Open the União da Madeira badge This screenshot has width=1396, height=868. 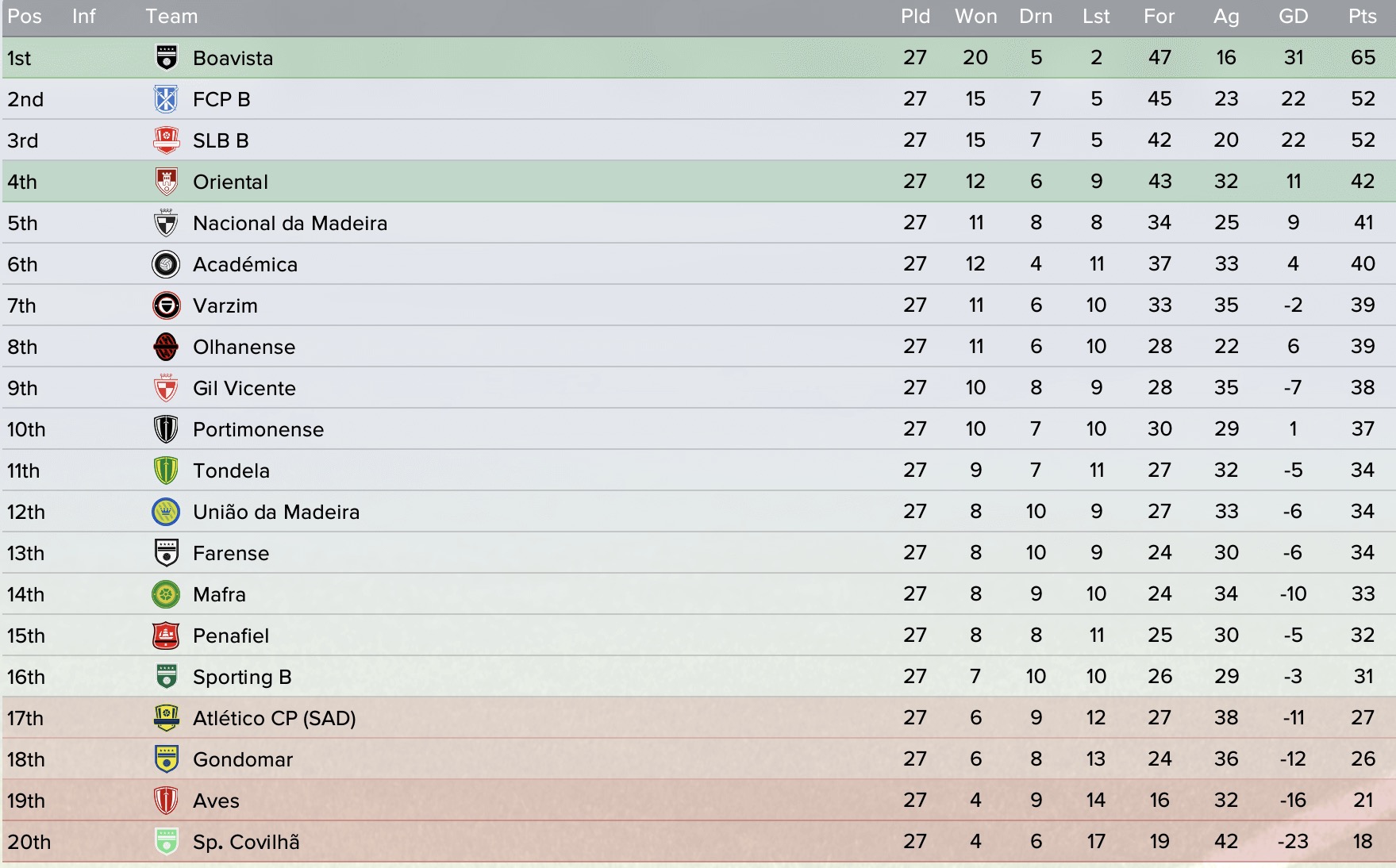click(x=166, y=512)
